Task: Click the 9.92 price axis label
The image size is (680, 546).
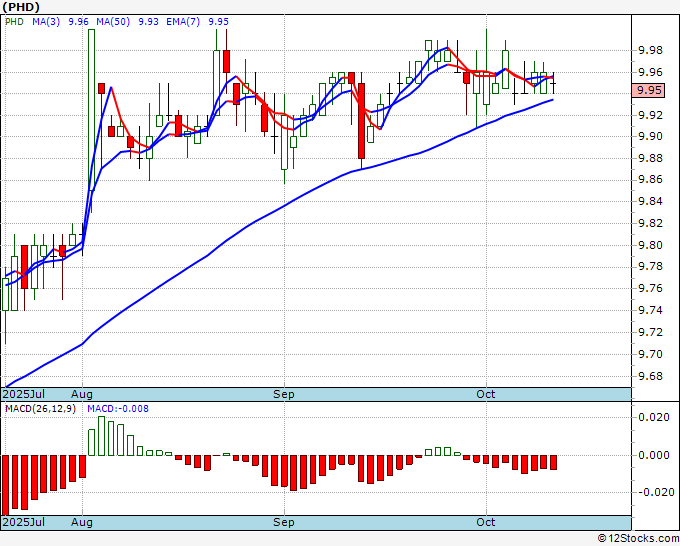Action: (x=651, y=115)
